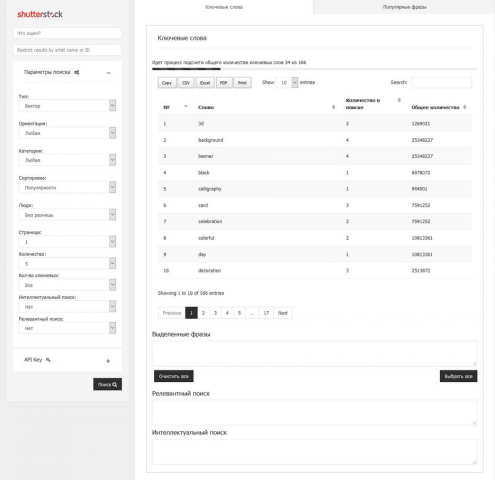The height and width of the screenshot is (480, 495).
Task: Click the API Key key icon
Action: pos(48,360)
